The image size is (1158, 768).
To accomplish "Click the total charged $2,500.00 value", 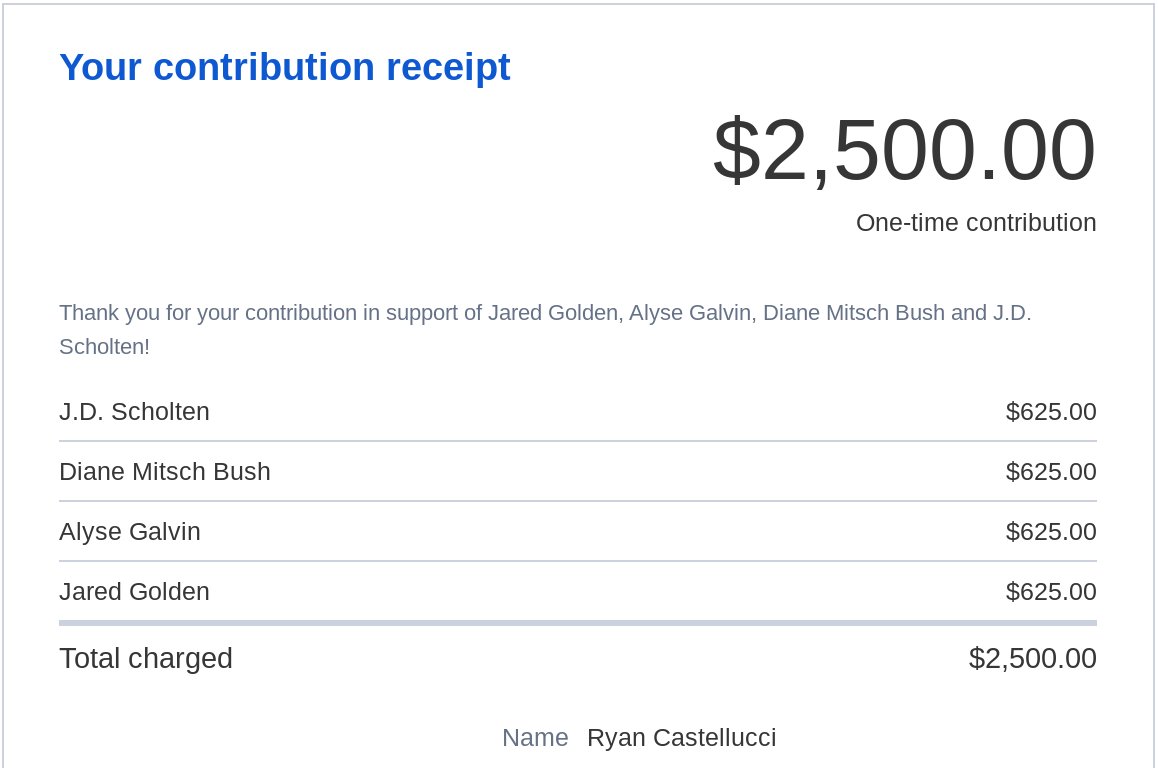I will click(x=1032, y=658).
